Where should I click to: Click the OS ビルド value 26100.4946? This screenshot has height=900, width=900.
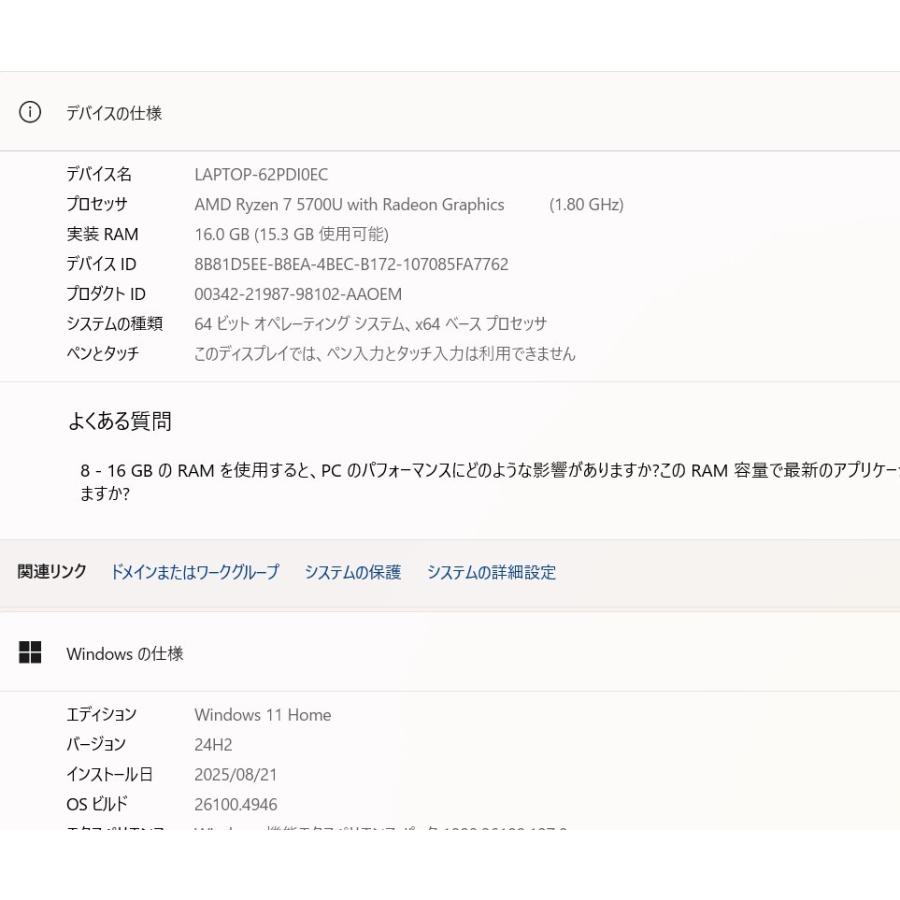pyautogui.click(x=237, y=804)
